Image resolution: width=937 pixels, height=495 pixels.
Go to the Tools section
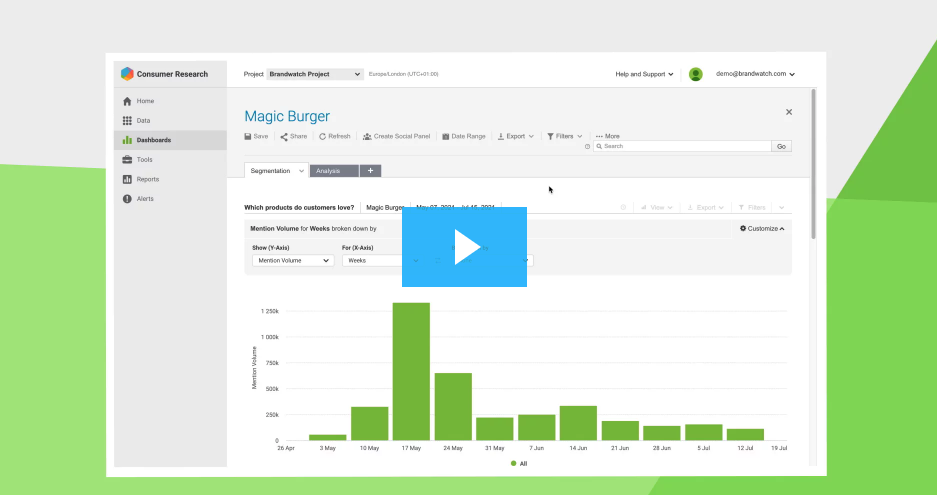click(144, 160)
